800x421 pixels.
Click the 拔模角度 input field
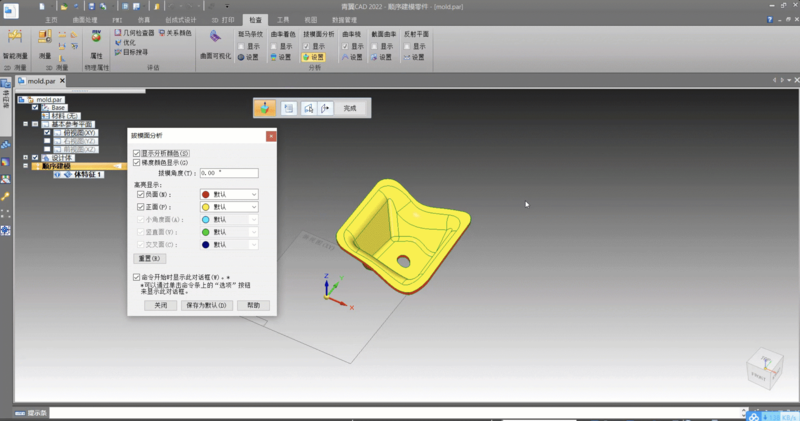(228, 173)
